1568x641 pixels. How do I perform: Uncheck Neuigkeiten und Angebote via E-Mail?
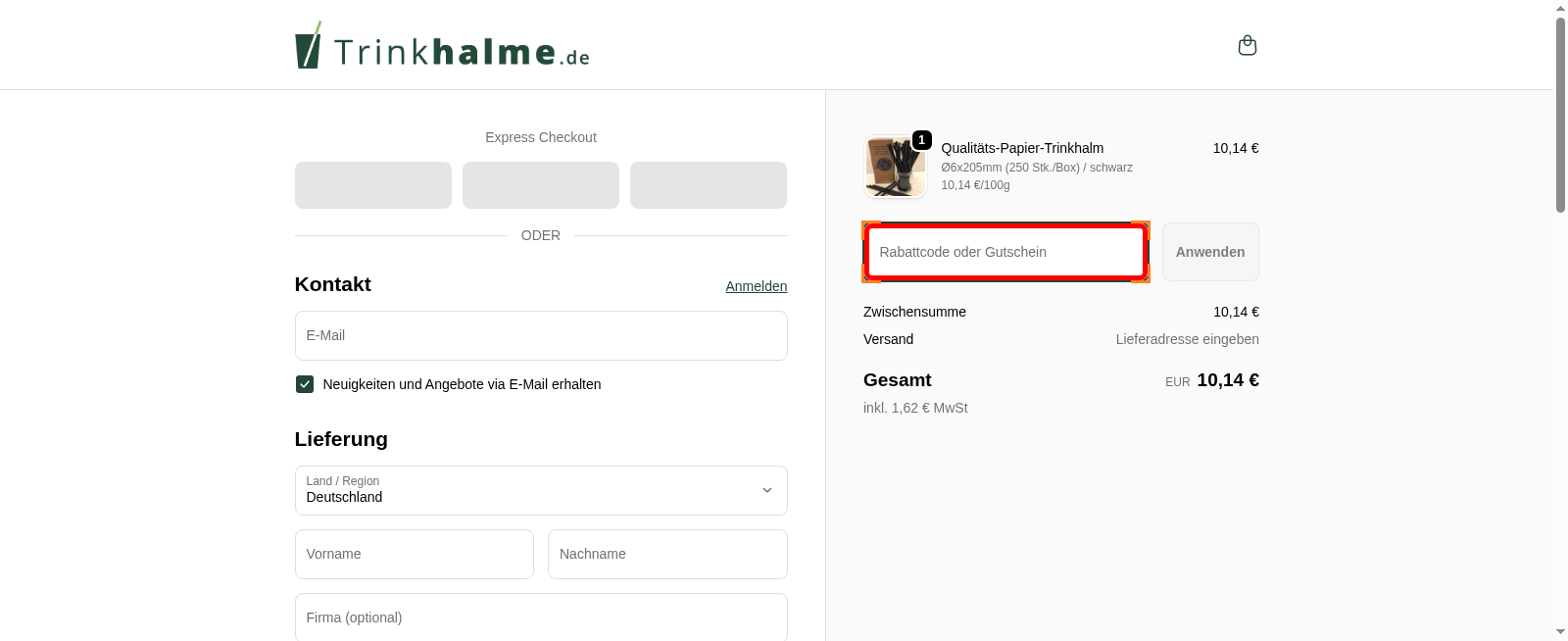tap(305, 384)
